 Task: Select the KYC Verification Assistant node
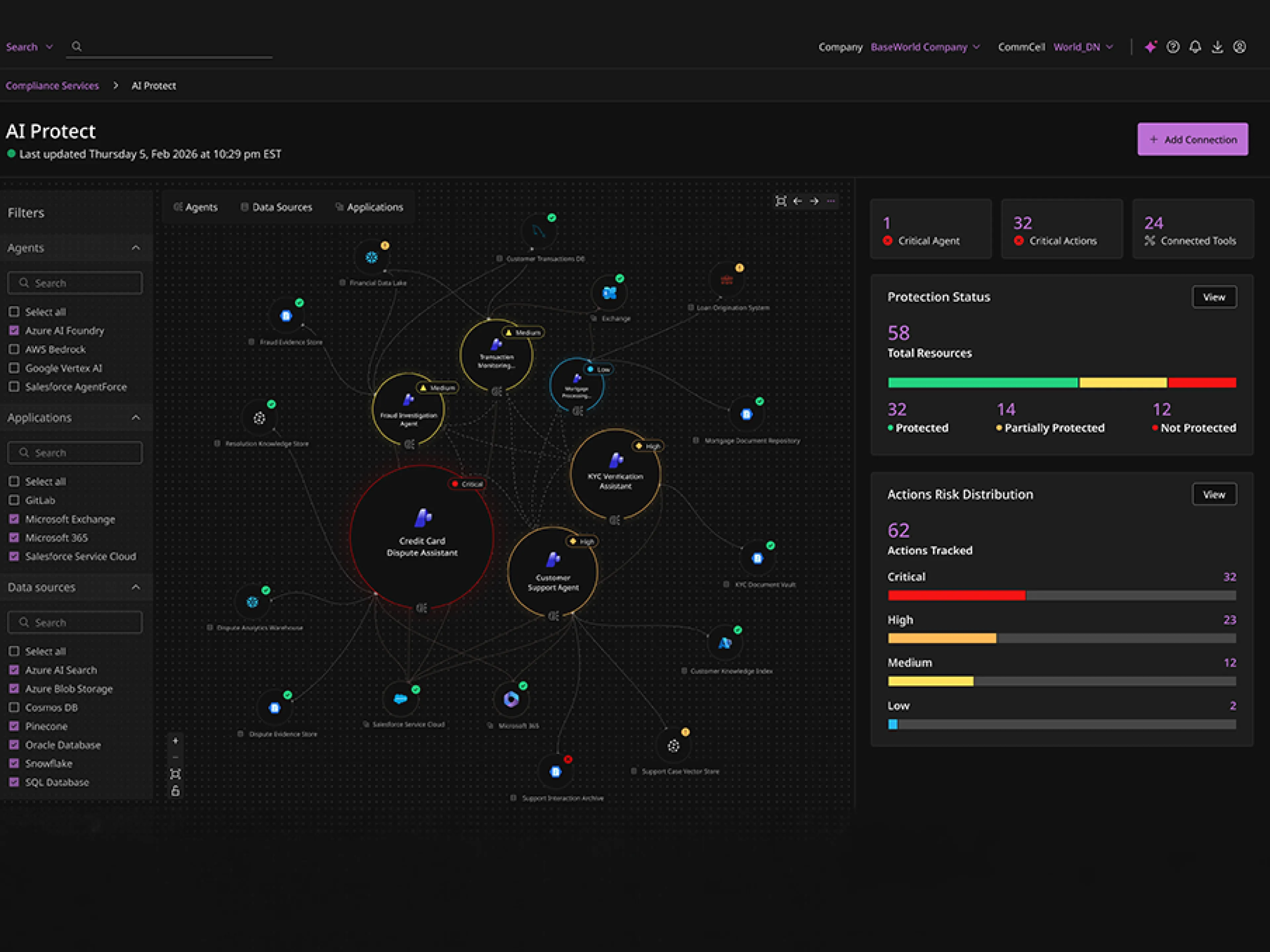click(x=615, y=474)
